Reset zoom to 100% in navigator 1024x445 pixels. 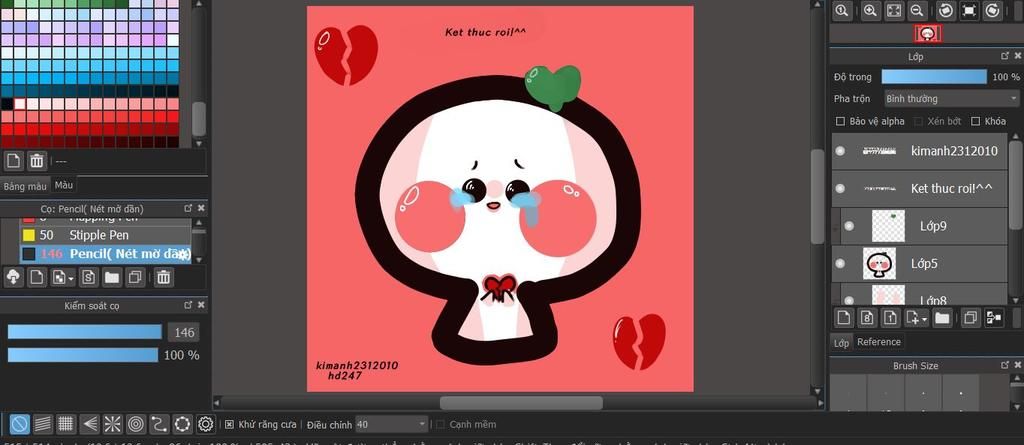[x=842, y=10]
